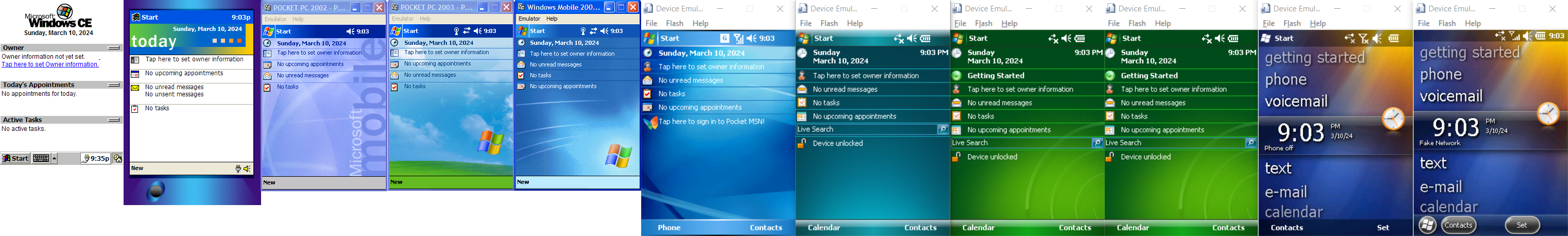Collapse the Active Tasks section in Windows CE
The height and width of the screenshot is (236, 1568).
(114, 120)
